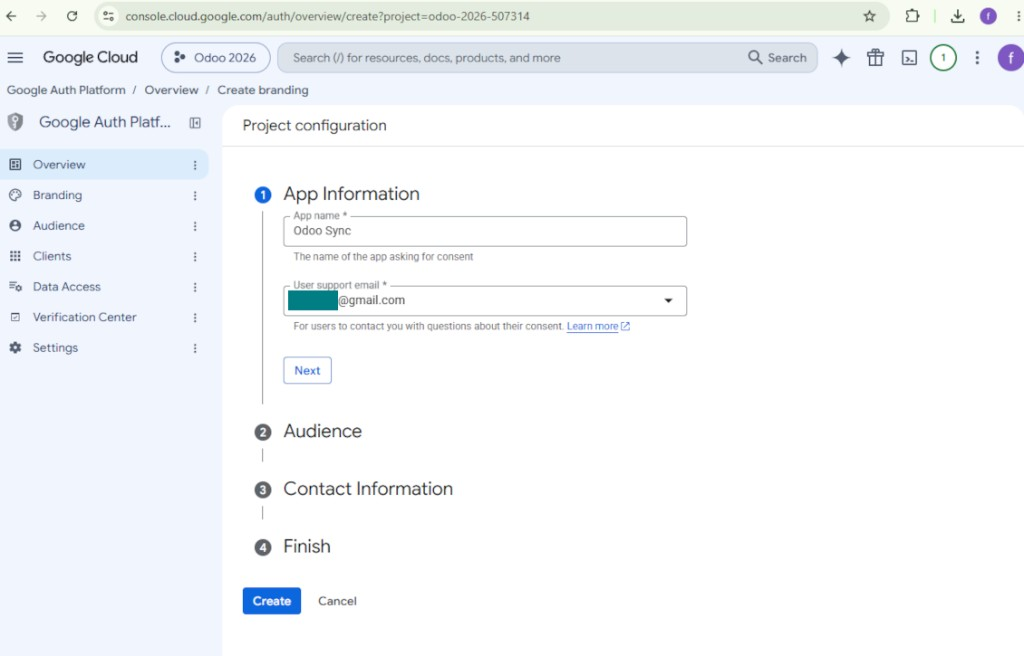Open the Chrome three-dot menu

click(x=1018, y=16)
